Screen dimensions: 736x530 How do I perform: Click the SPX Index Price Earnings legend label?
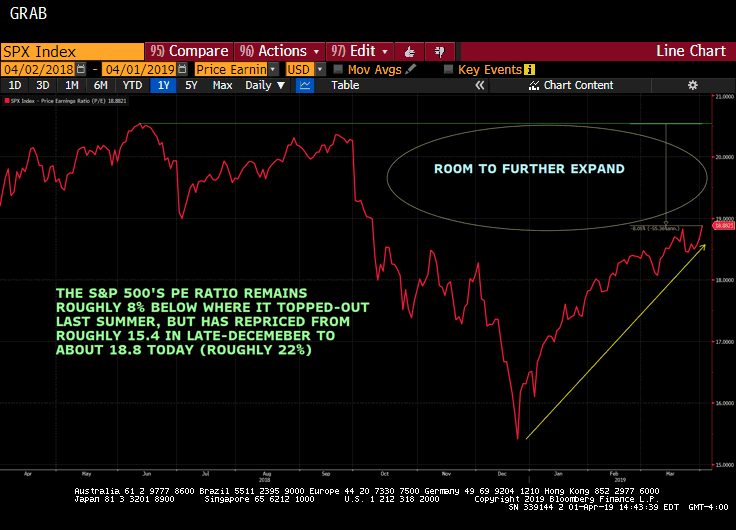(x=69, y=101)
